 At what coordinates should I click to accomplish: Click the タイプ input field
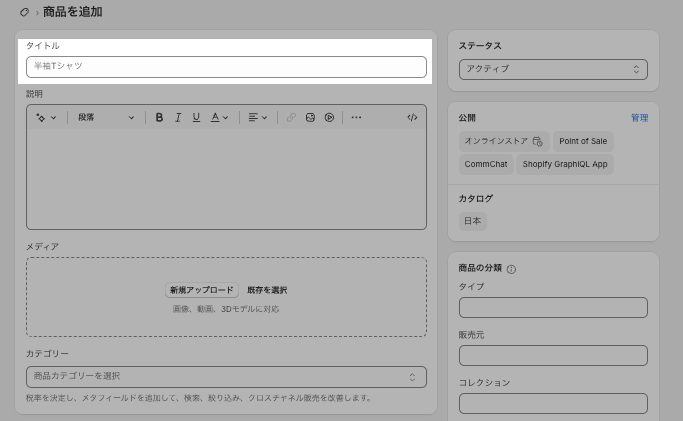pos(553,307)
